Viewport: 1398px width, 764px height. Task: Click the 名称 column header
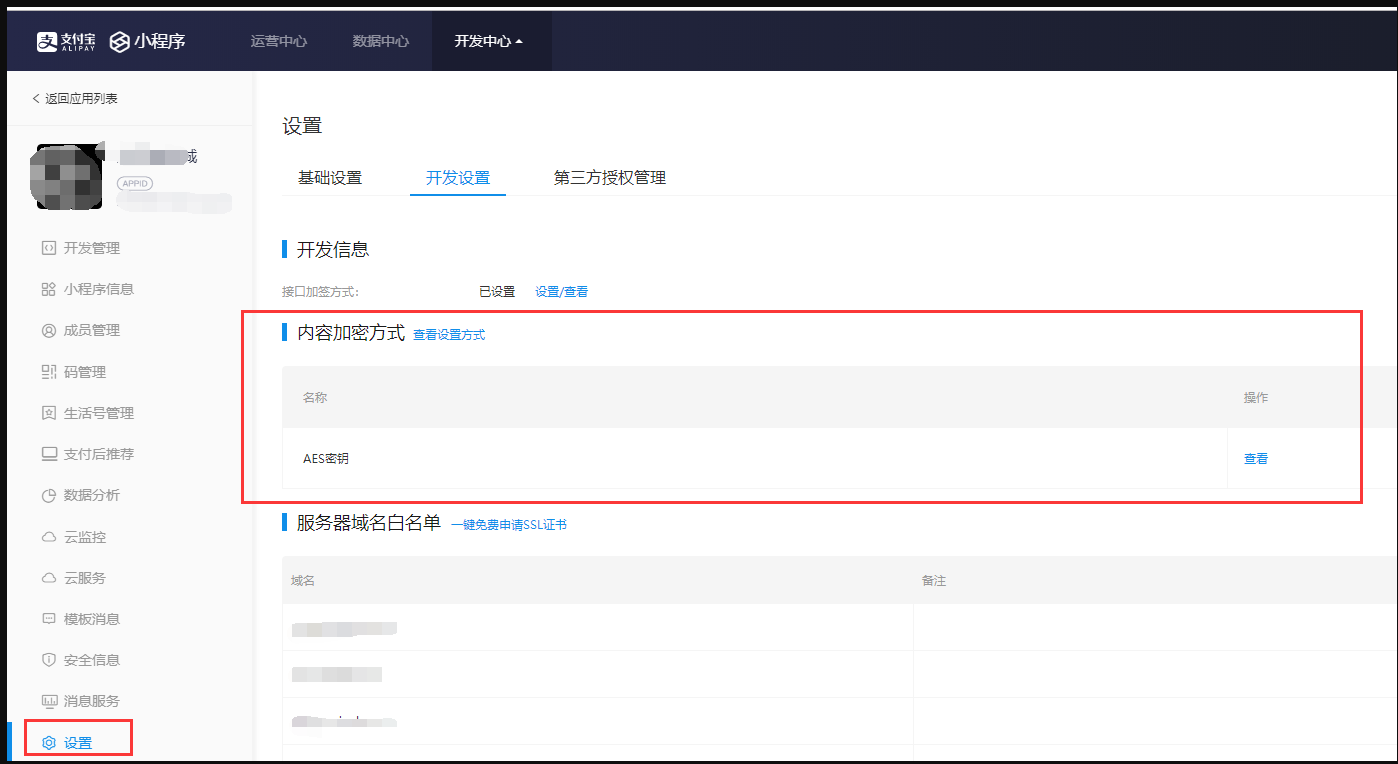point(315,397)
